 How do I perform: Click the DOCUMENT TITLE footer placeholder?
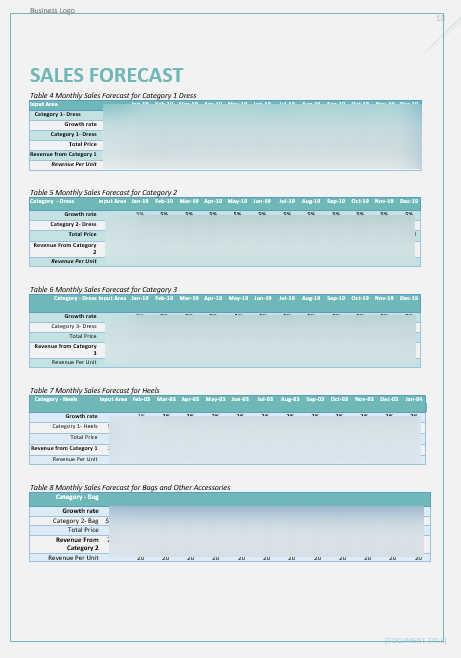[415, 640]
